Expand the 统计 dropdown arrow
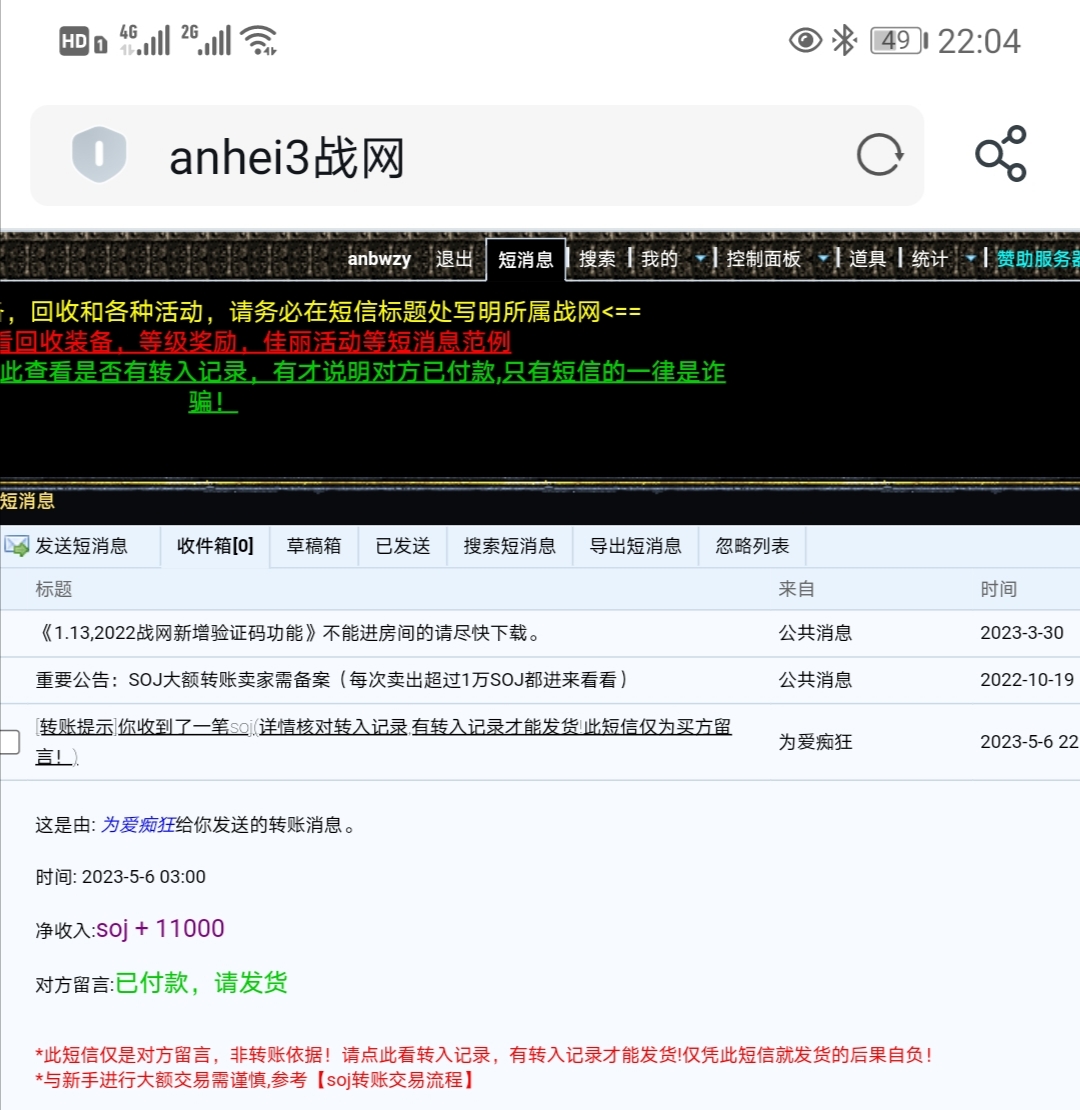Viewport: 1080px width, 1110px height. [x=969, y=259]
